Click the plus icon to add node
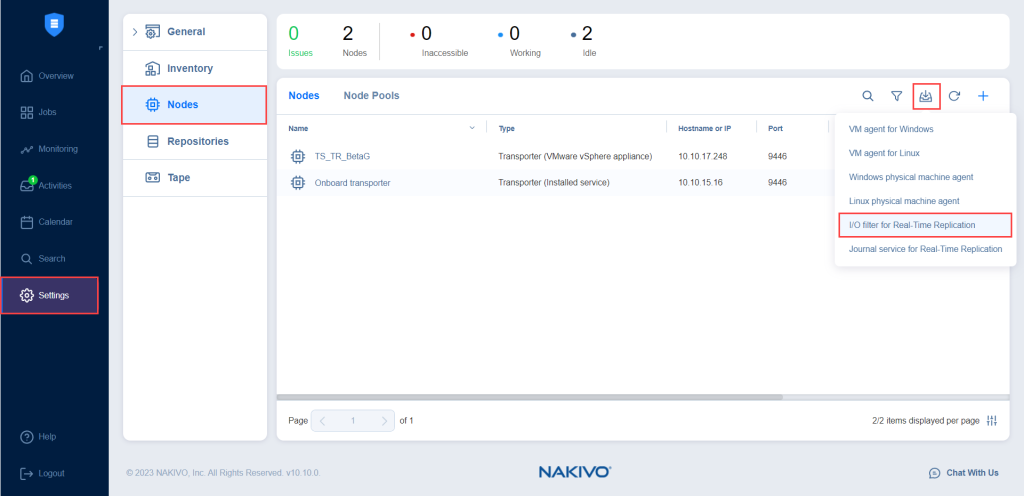The width and height of the screenshot is (1024, 496). tap(983, 96)
